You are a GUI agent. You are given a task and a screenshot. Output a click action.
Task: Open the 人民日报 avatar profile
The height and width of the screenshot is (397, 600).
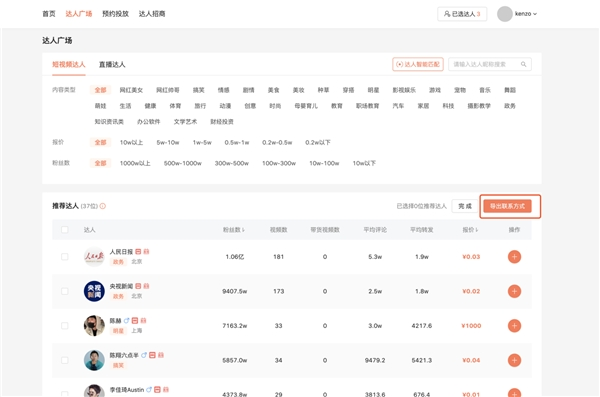[94, 256]
